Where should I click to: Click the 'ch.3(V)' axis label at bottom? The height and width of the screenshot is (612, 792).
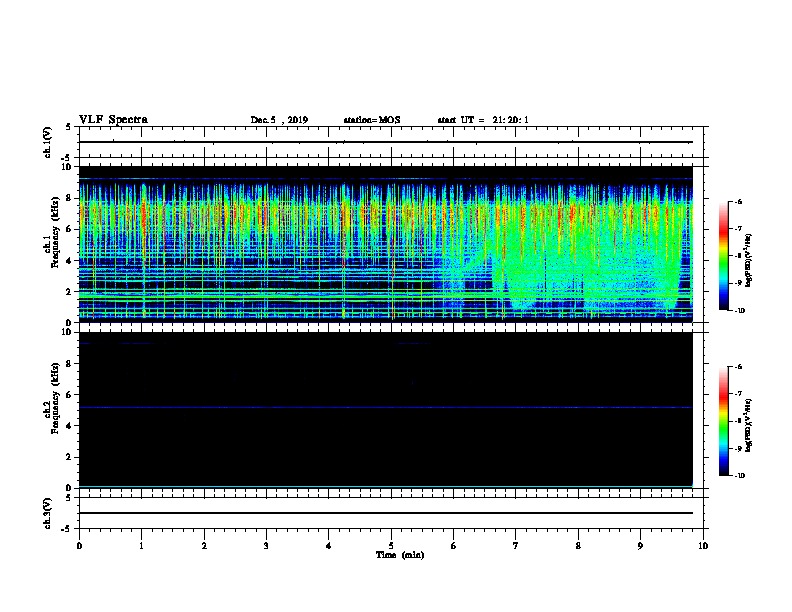(x=47, y=513)
